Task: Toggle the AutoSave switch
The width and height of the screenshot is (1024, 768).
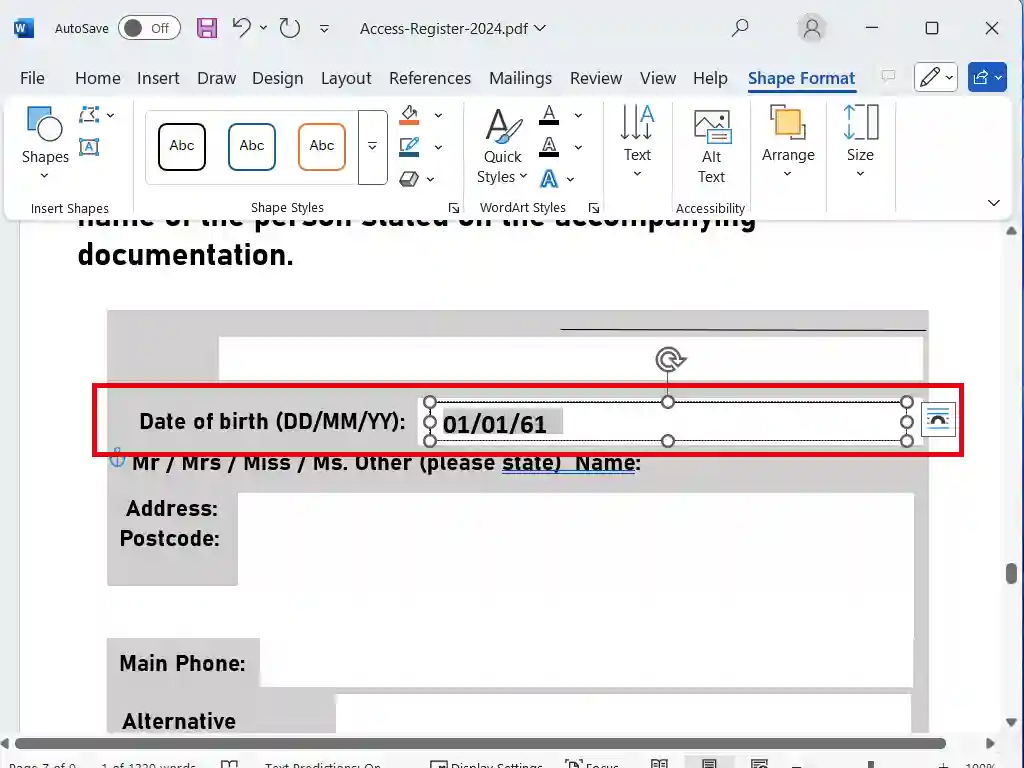Action: (x=149, y=28)
